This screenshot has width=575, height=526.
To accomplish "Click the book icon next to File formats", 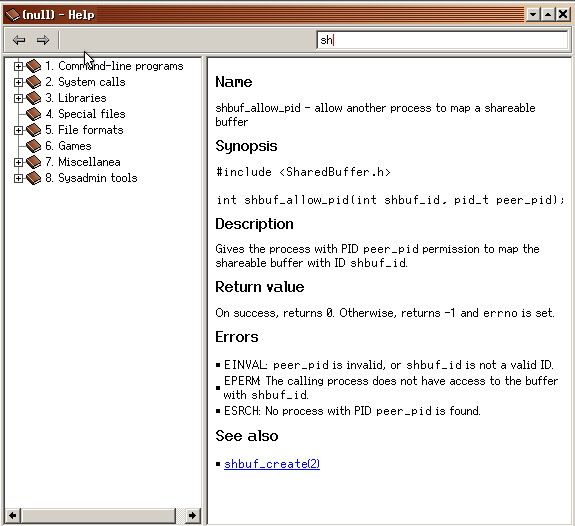I will (33, 130).
